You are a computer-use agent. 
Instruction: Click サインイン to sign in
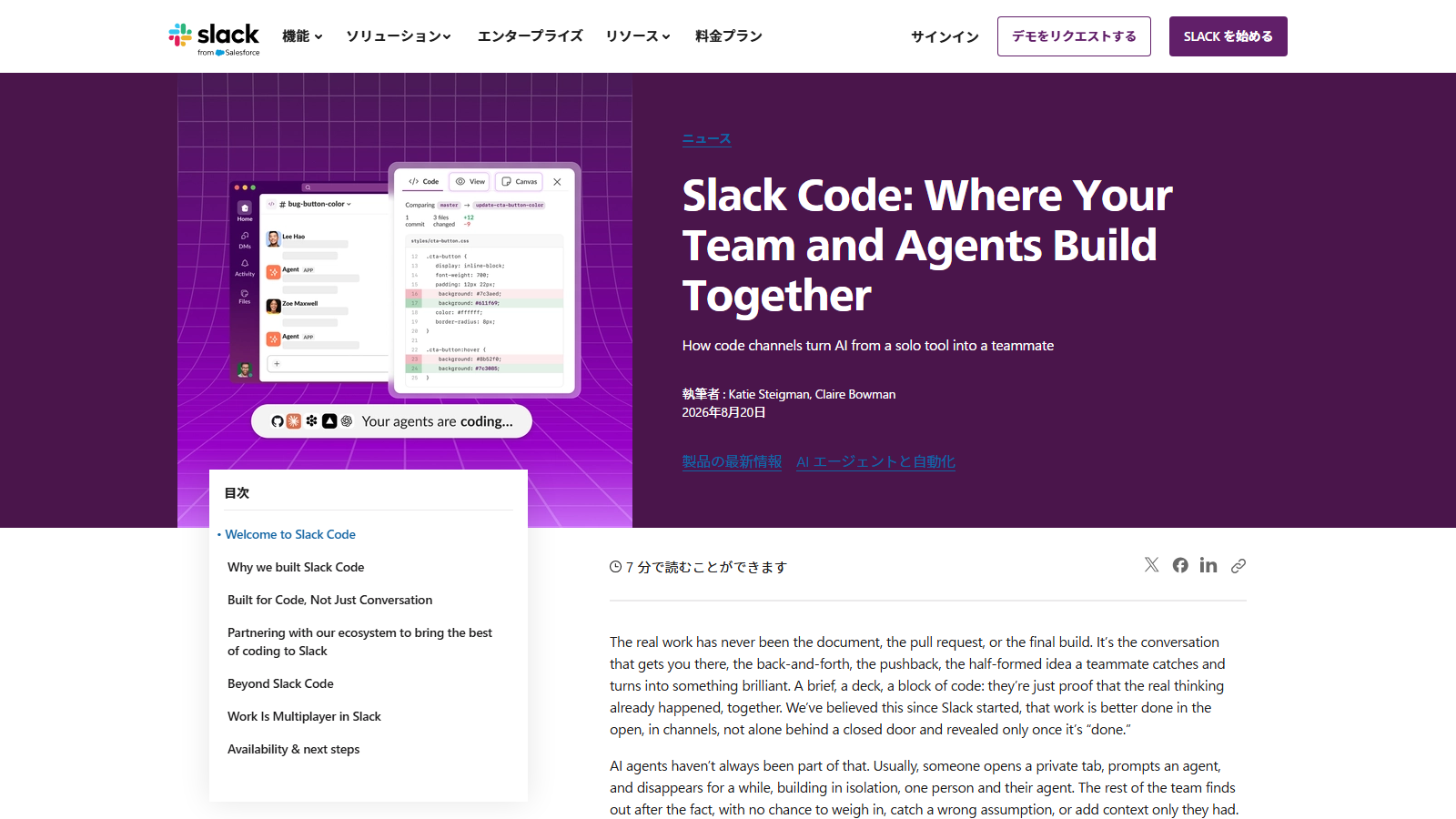click(945, 36)
